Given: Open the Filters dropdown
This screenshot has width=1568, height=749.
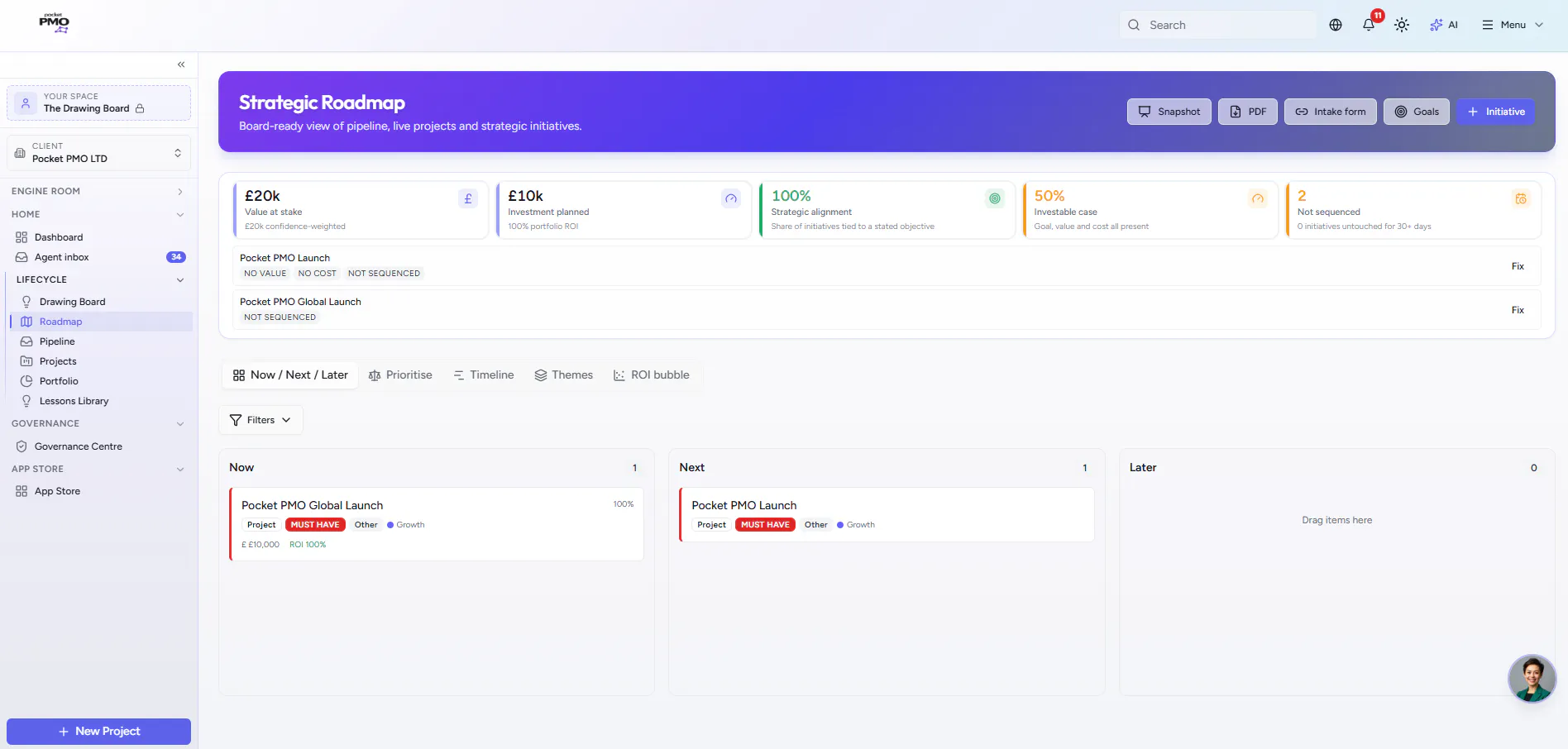Looking at the screenshot, I should pos(261,420).
